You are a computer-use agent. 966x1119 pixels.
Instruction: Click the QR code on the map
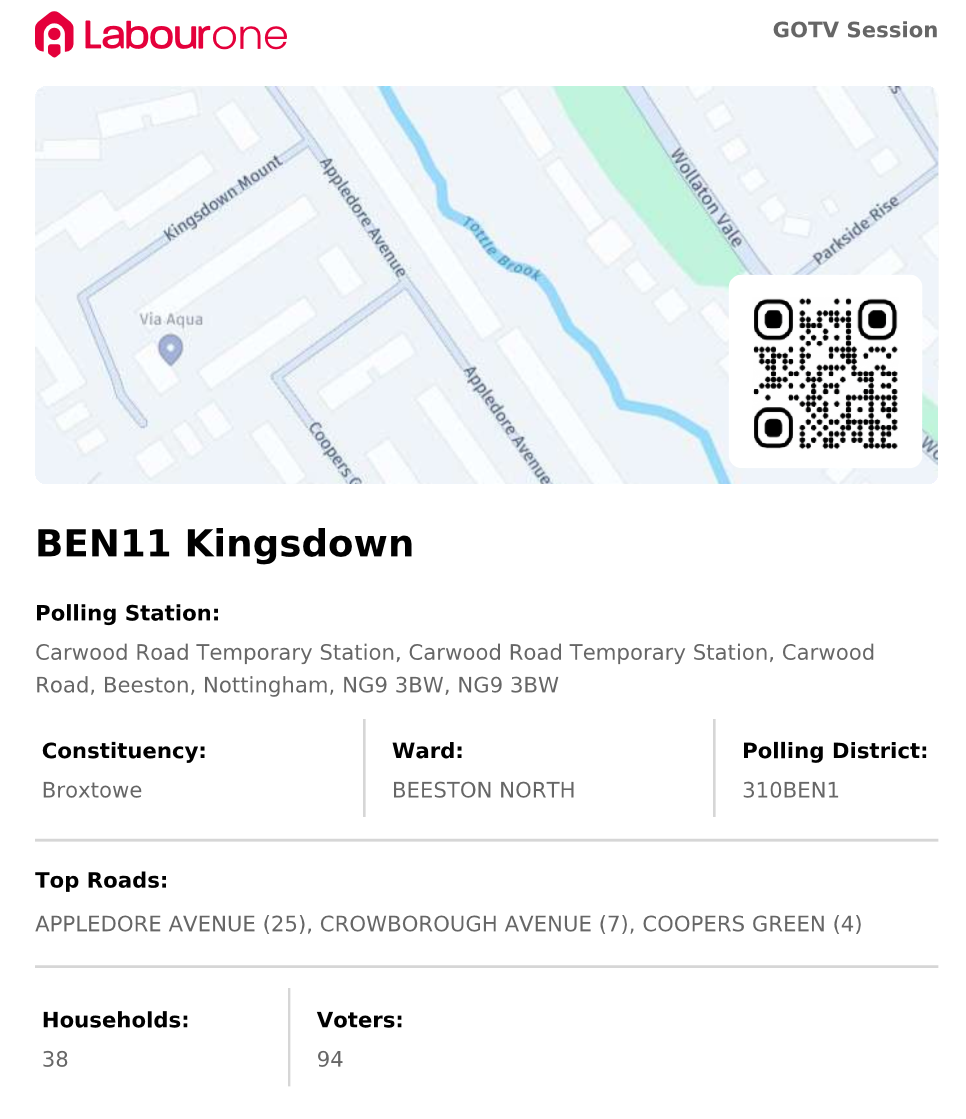pos(825,372)
